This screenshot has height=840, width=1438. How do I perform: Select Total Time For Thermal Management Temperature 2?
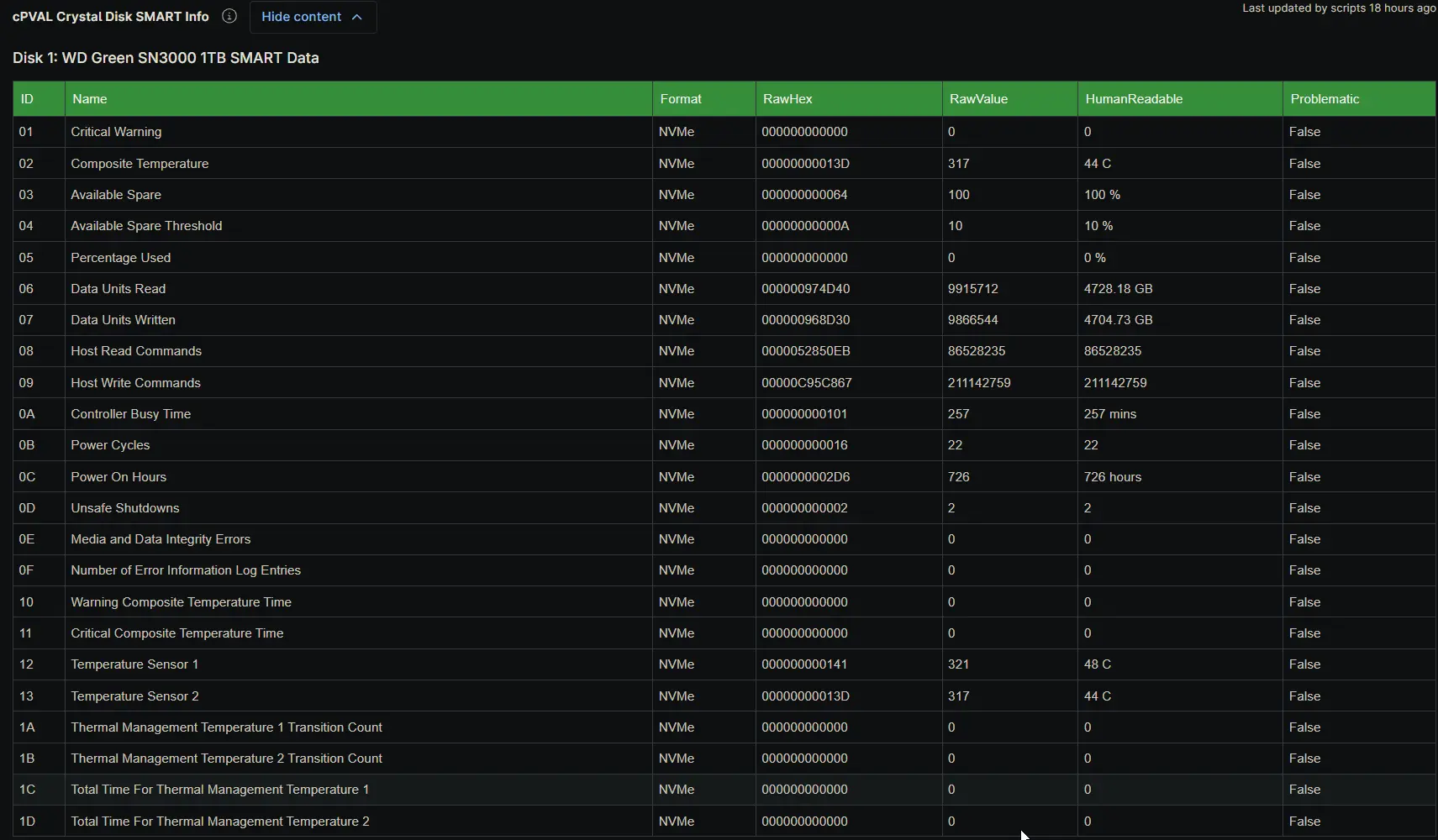coord(219,822)
